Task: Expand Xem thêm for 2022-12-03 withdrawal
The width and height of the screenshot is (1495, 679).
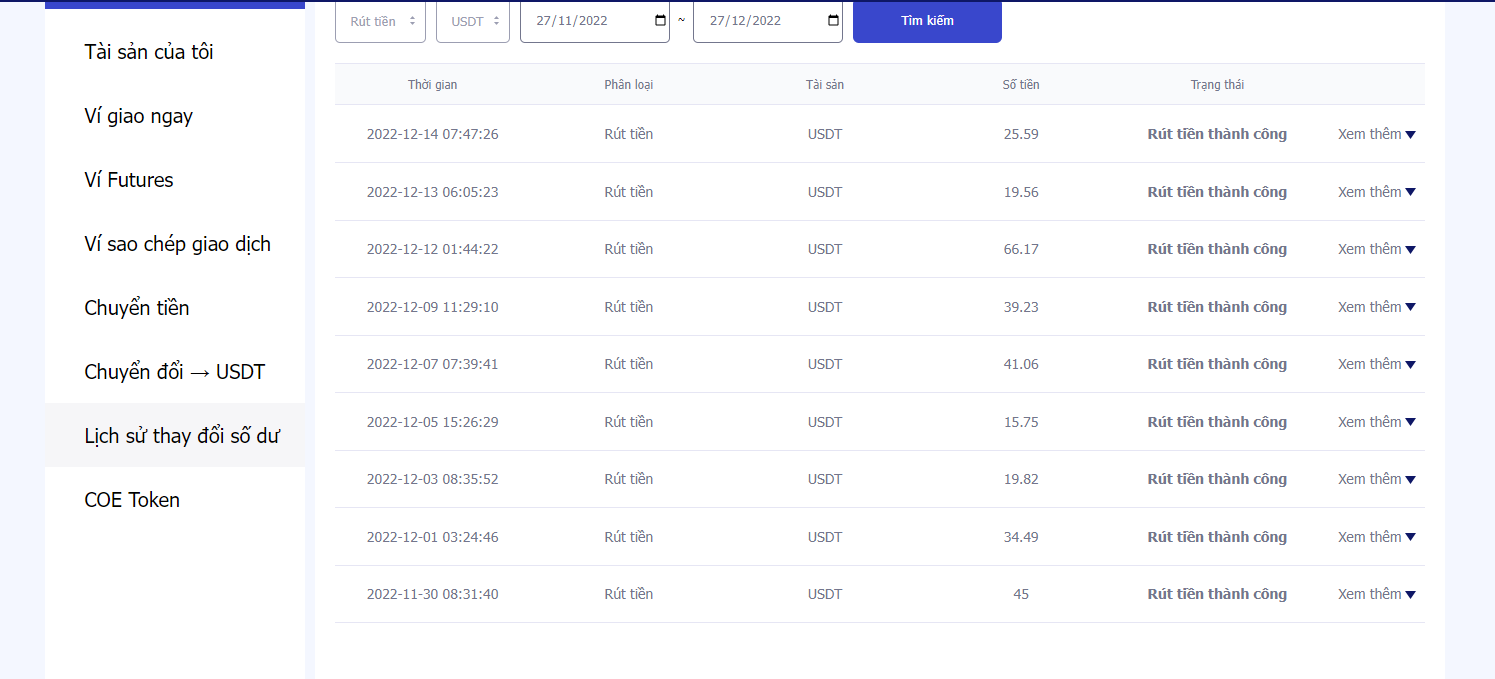Action: point(1377,479)
